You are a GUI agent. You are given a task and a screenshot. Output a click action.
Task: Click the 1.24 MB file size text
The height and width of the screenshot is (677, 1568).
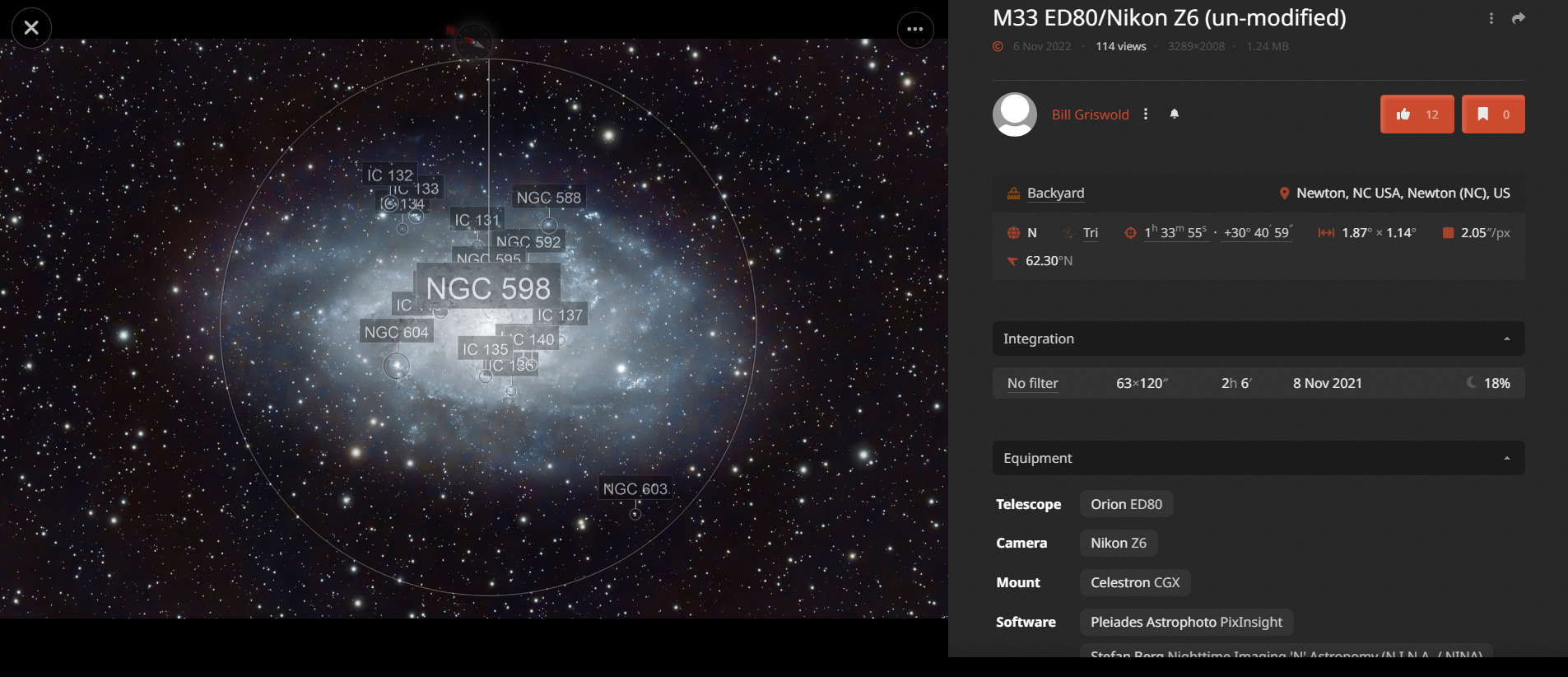coord(1268,46)
